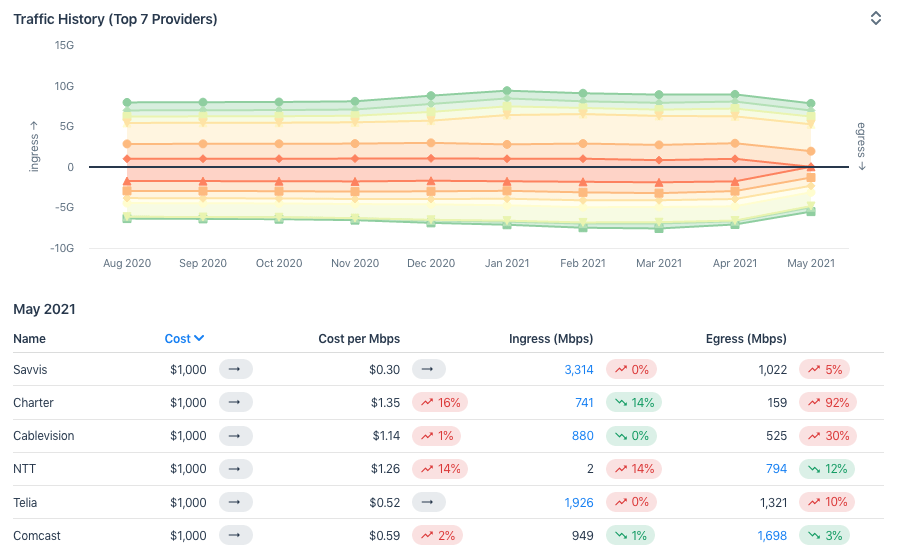This screenshot has height=558, width=898.
Task: Click the Cost sort arrow chevron
Action: 199,339
